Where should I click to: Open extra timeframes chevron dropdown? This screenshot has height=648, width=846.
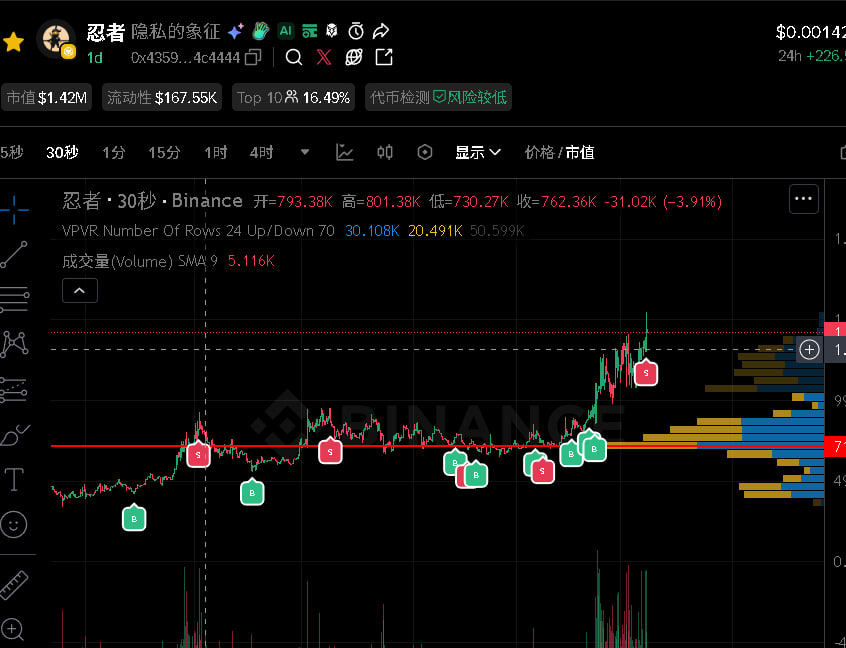[308, 152]
